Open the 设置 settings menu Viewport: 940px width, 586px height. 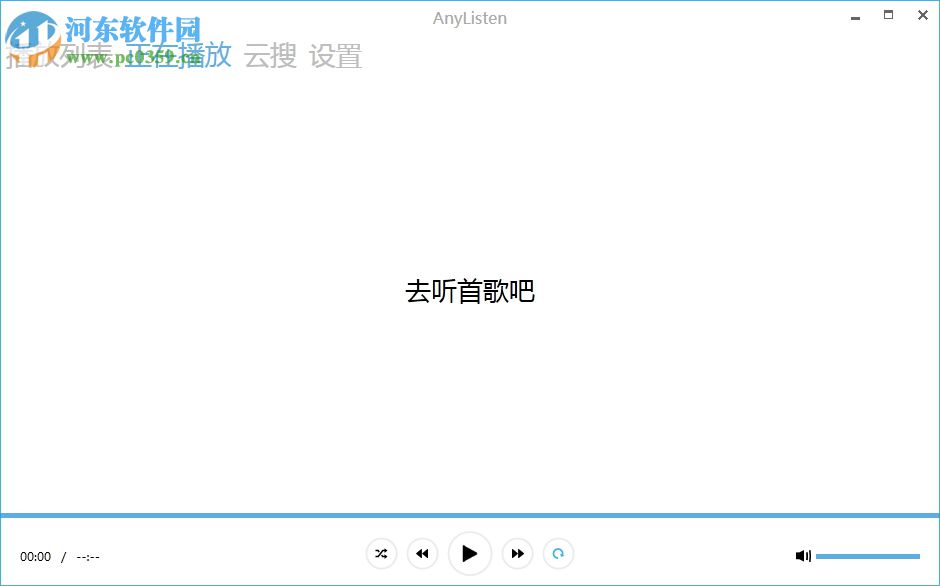336,57
